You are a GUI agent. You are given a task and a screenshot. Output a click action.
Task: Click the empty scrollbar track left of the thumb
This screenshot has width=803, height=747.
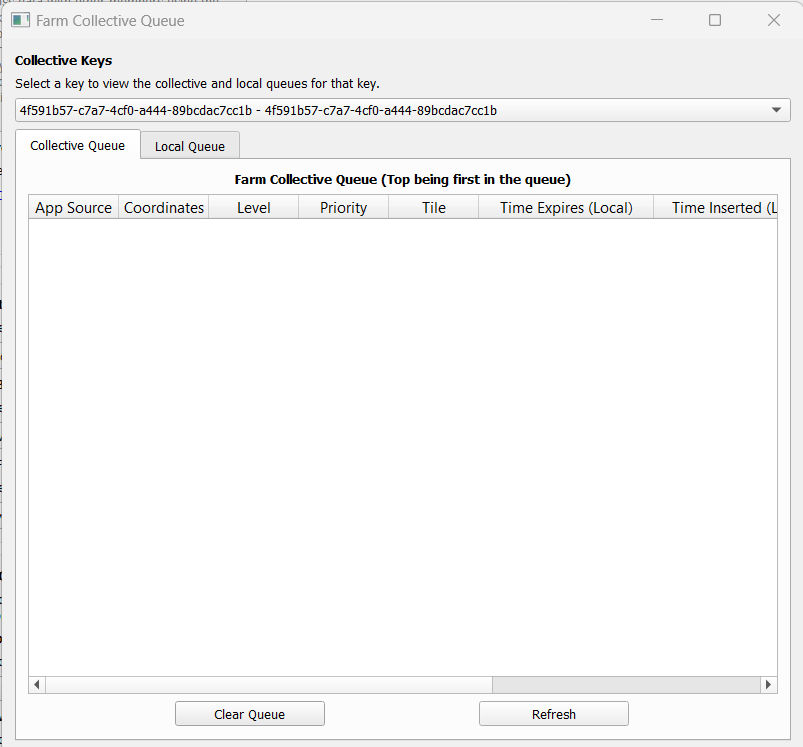coord(270,685)
